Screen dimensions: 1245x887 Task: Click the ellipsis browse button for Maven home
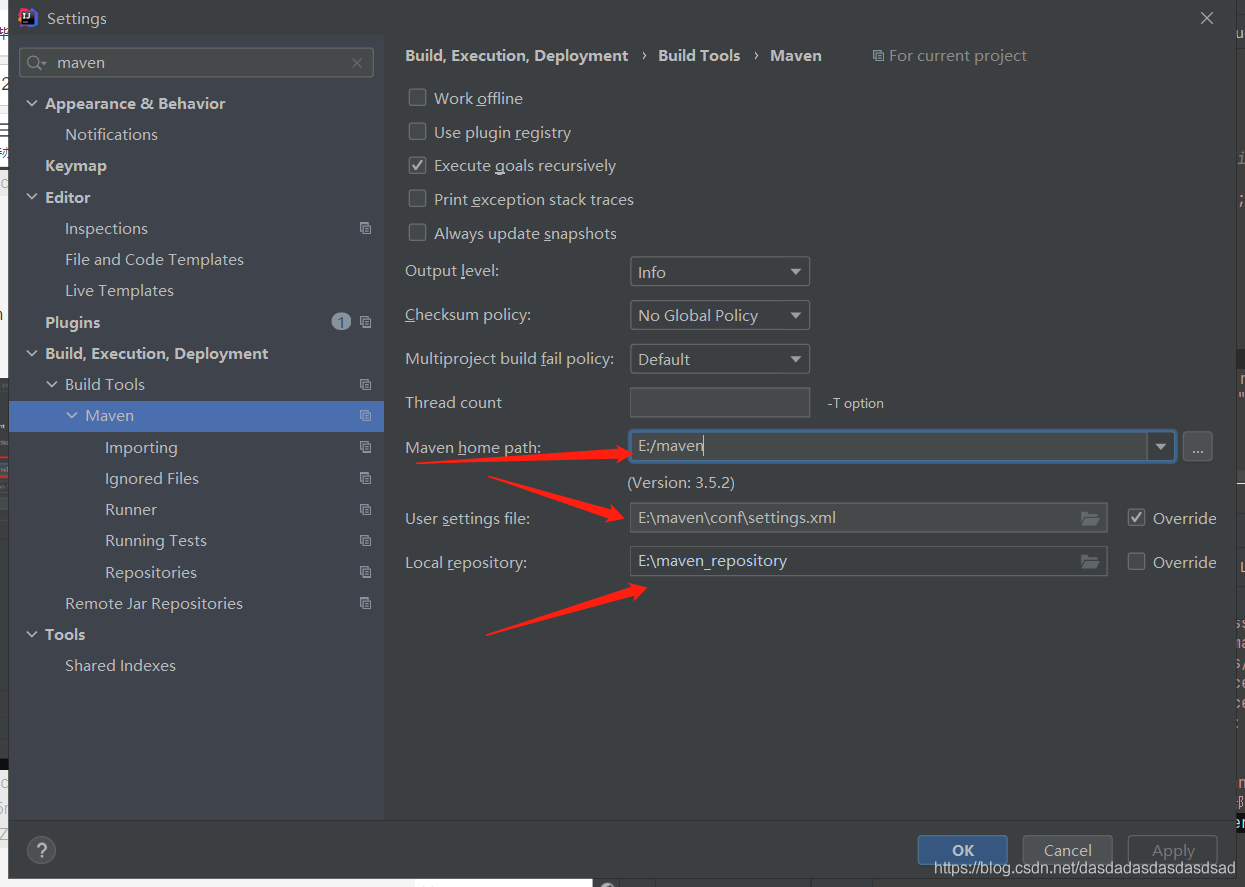pos(1197,447)
